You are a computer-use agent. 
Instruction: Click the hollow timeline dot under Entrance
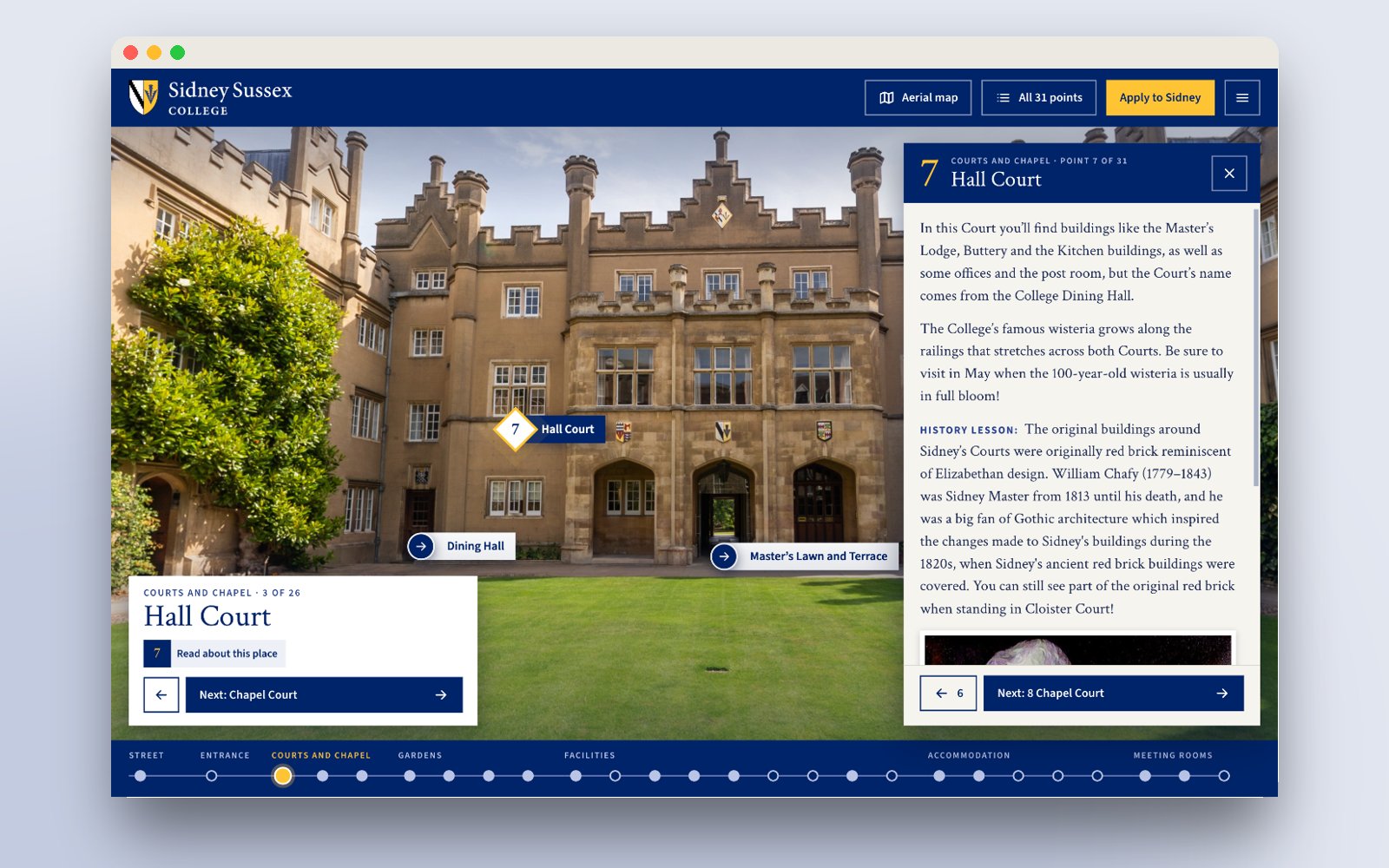(212, 776)
